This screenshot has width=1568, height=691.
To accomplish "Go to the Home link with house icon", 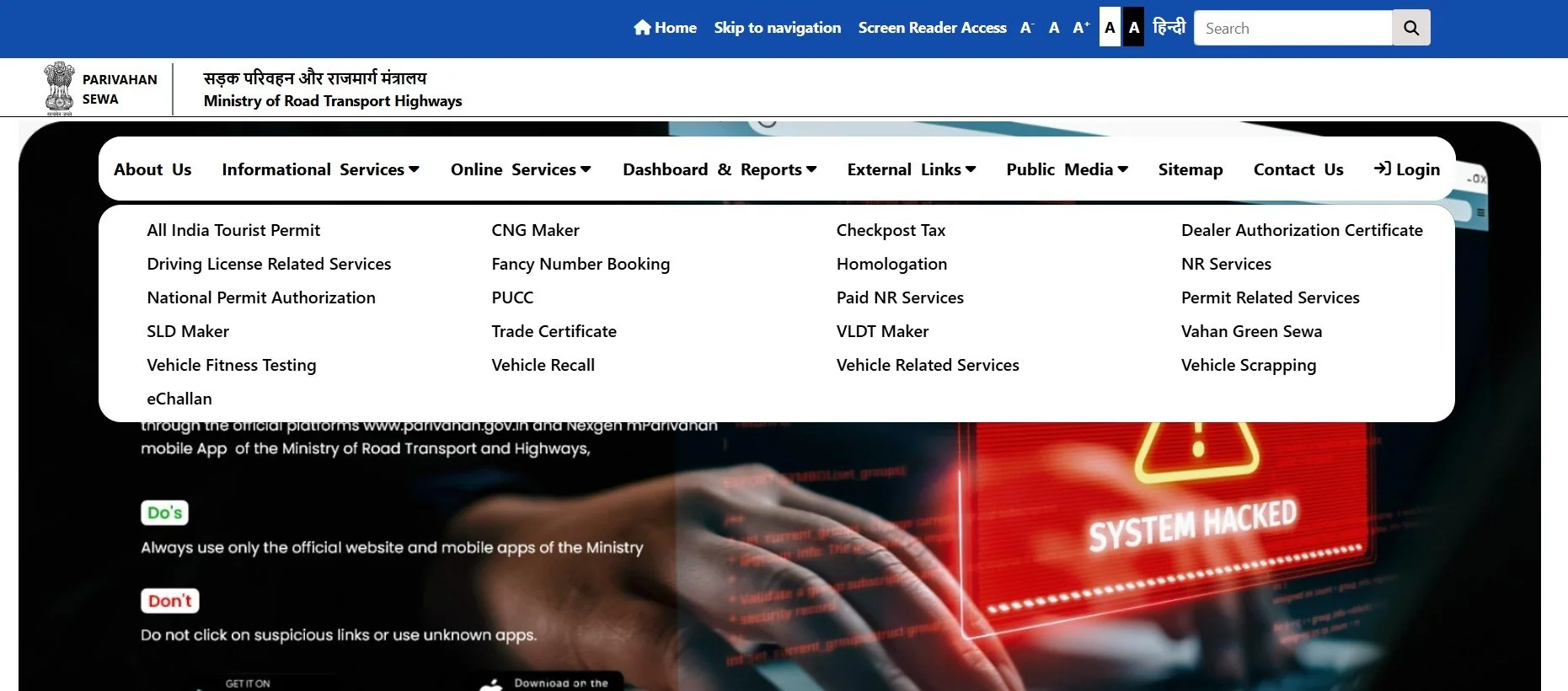I will pyautogui.click(x=665, y=28).
